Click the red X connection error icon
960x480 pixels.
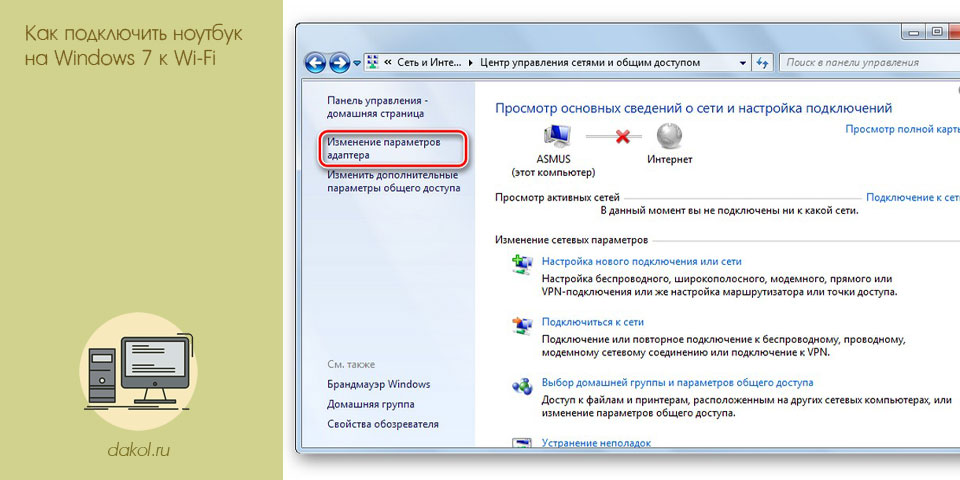[x=623, y=136]
